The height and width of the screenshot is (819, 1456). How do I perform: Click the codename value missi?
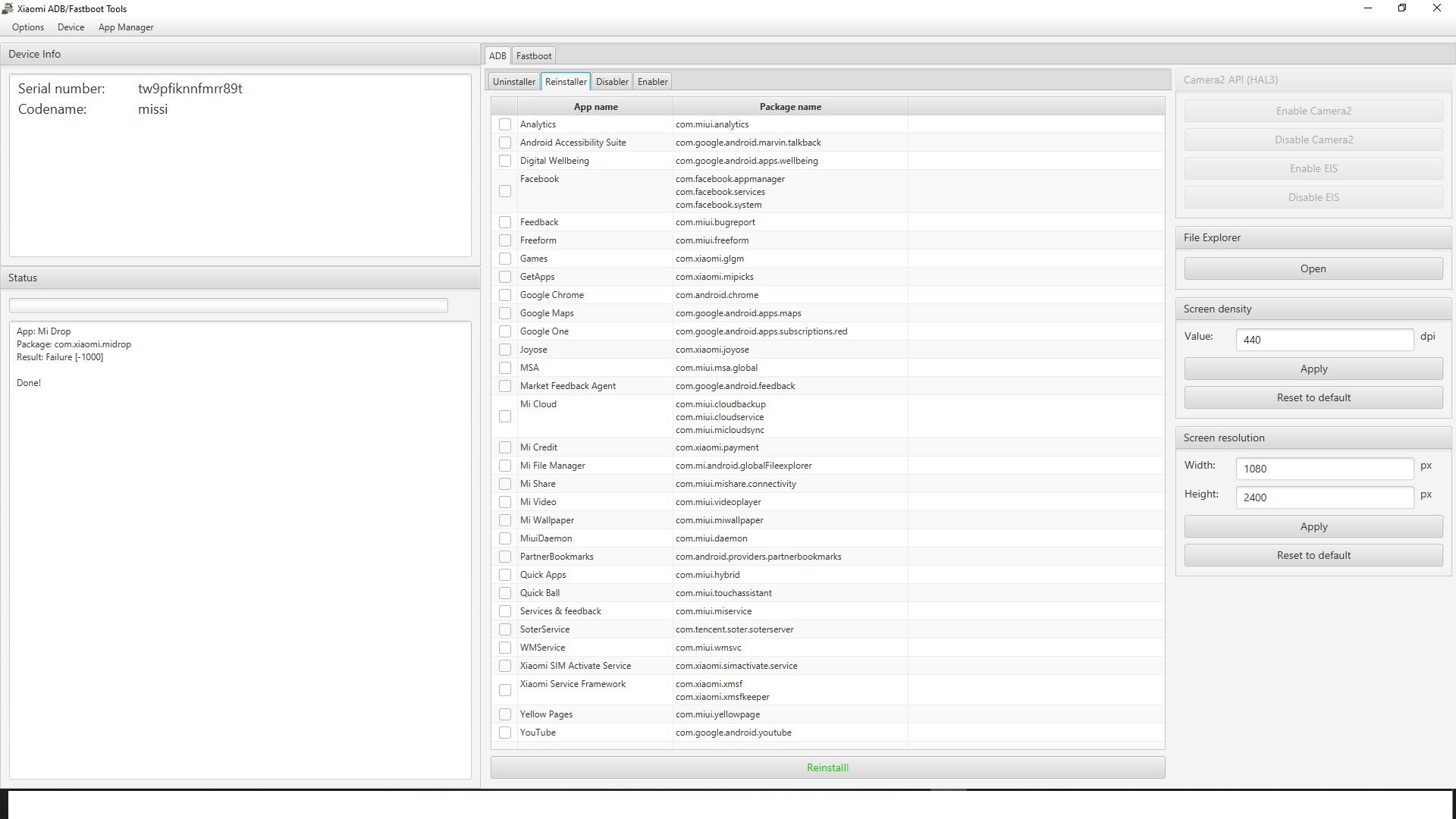[152, 109]
